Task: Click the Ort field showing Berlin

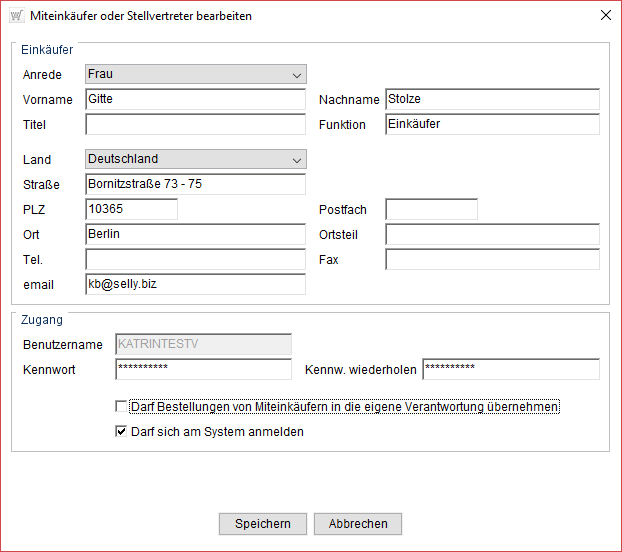Action: point(195,234)
